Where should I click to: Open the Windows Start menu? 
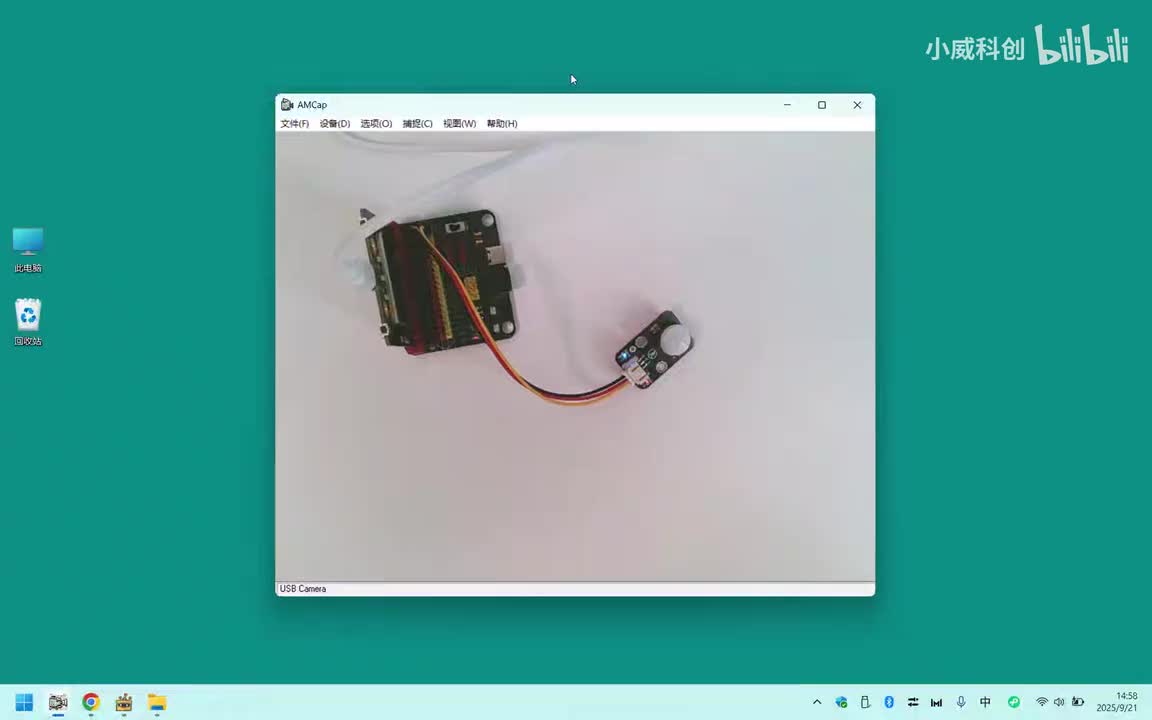click(24, 702)
